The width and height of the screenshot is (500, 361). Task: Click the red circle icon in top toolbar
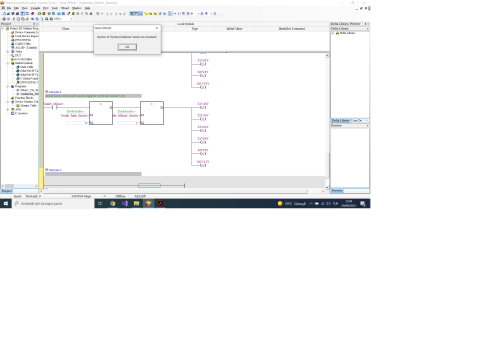[44, 14]
